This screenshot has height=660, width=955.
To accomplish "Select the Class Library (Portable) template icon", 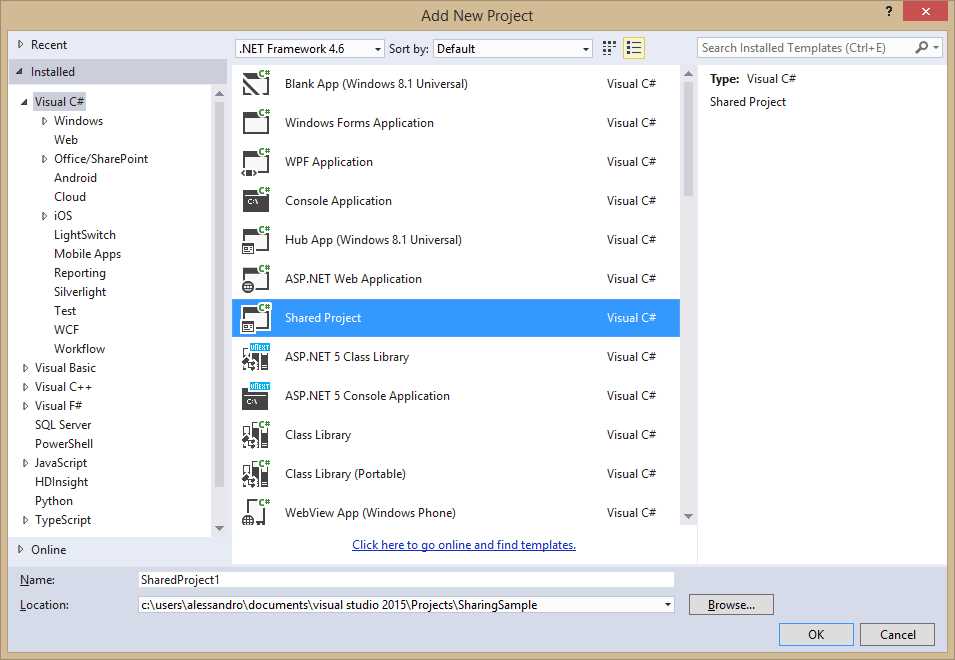I will click(255, 473).
